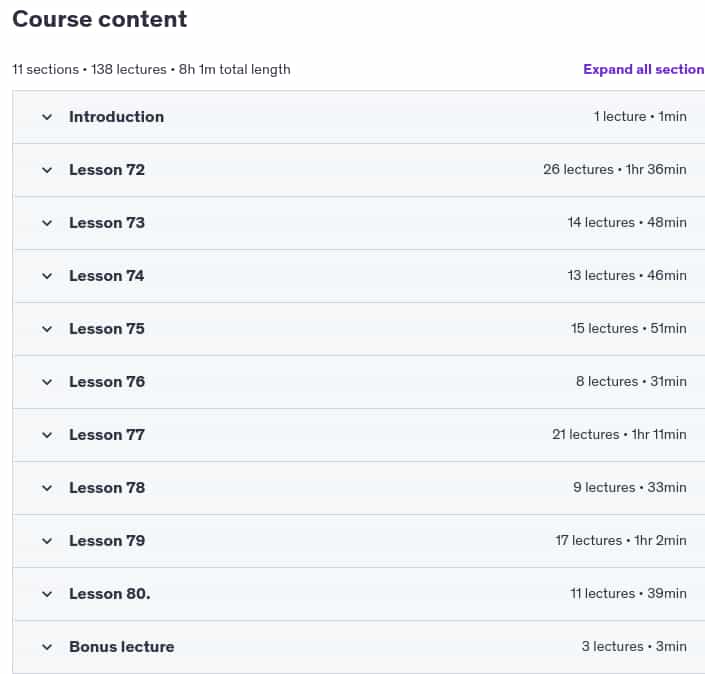Select the Lesson 77 title
The image size is (705, 674).
[107, 435]
